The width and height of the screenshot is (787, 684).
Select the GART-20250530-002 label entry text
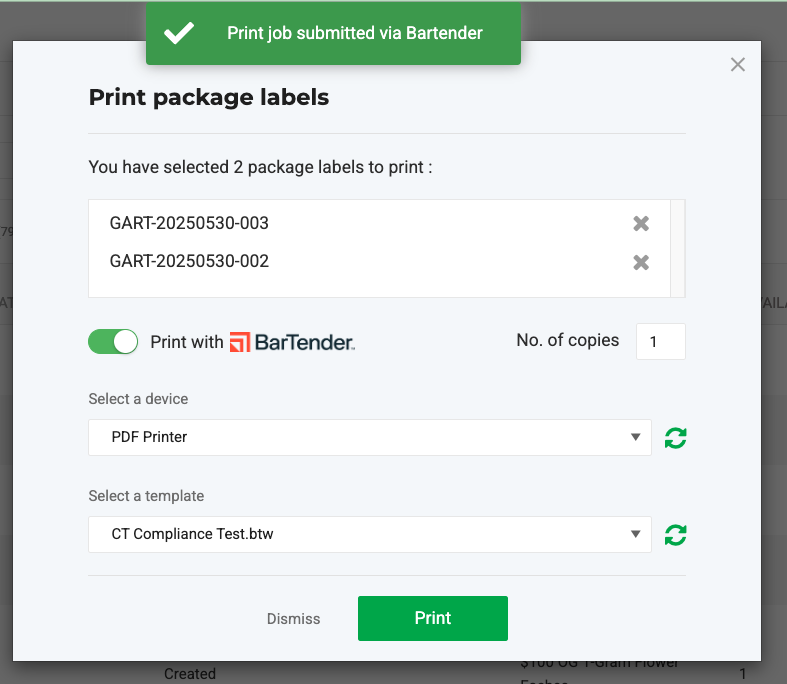click(x=189, y=262)
